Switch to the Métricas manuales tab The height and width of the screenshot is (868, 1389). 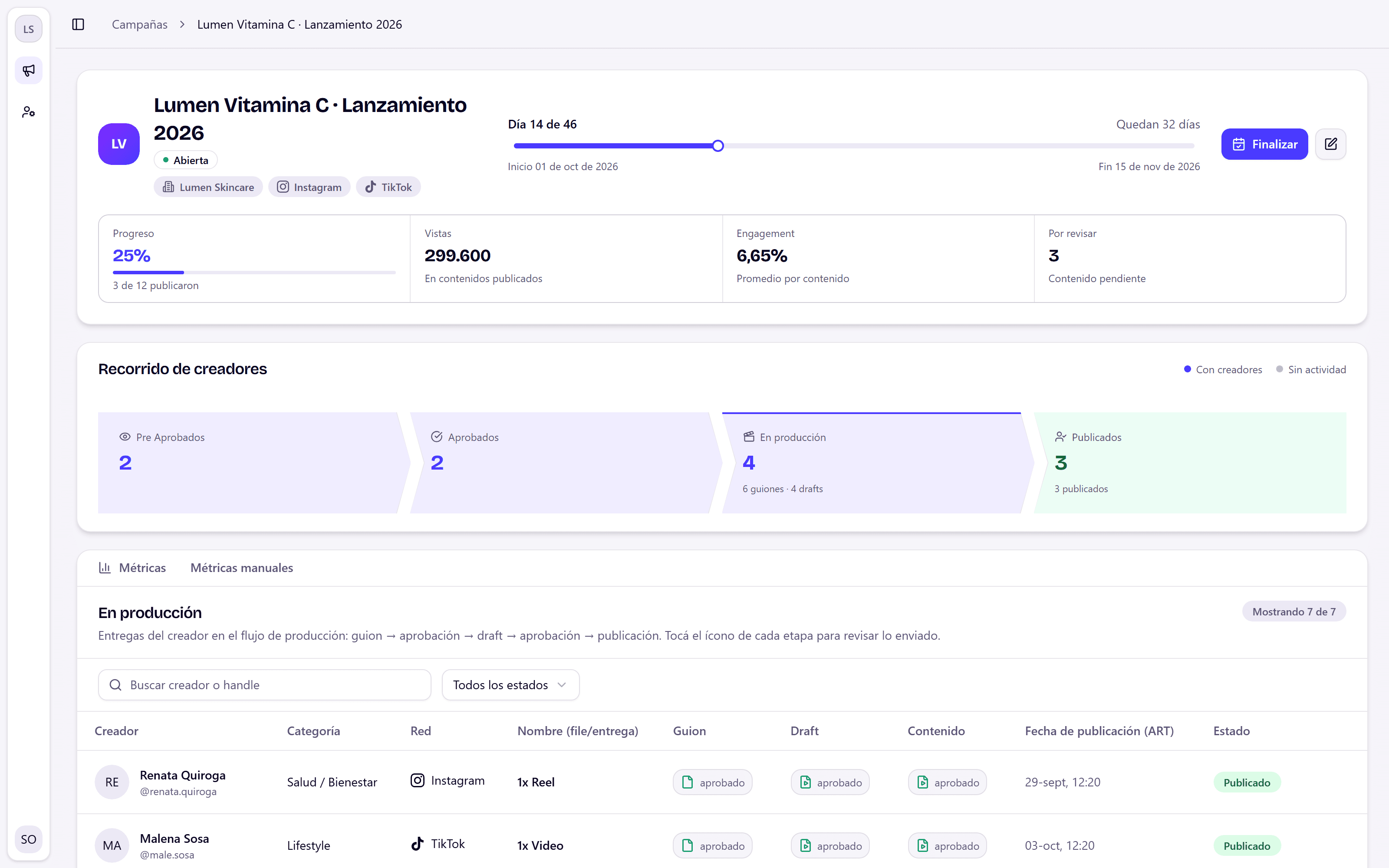click(x=242, y=568)
